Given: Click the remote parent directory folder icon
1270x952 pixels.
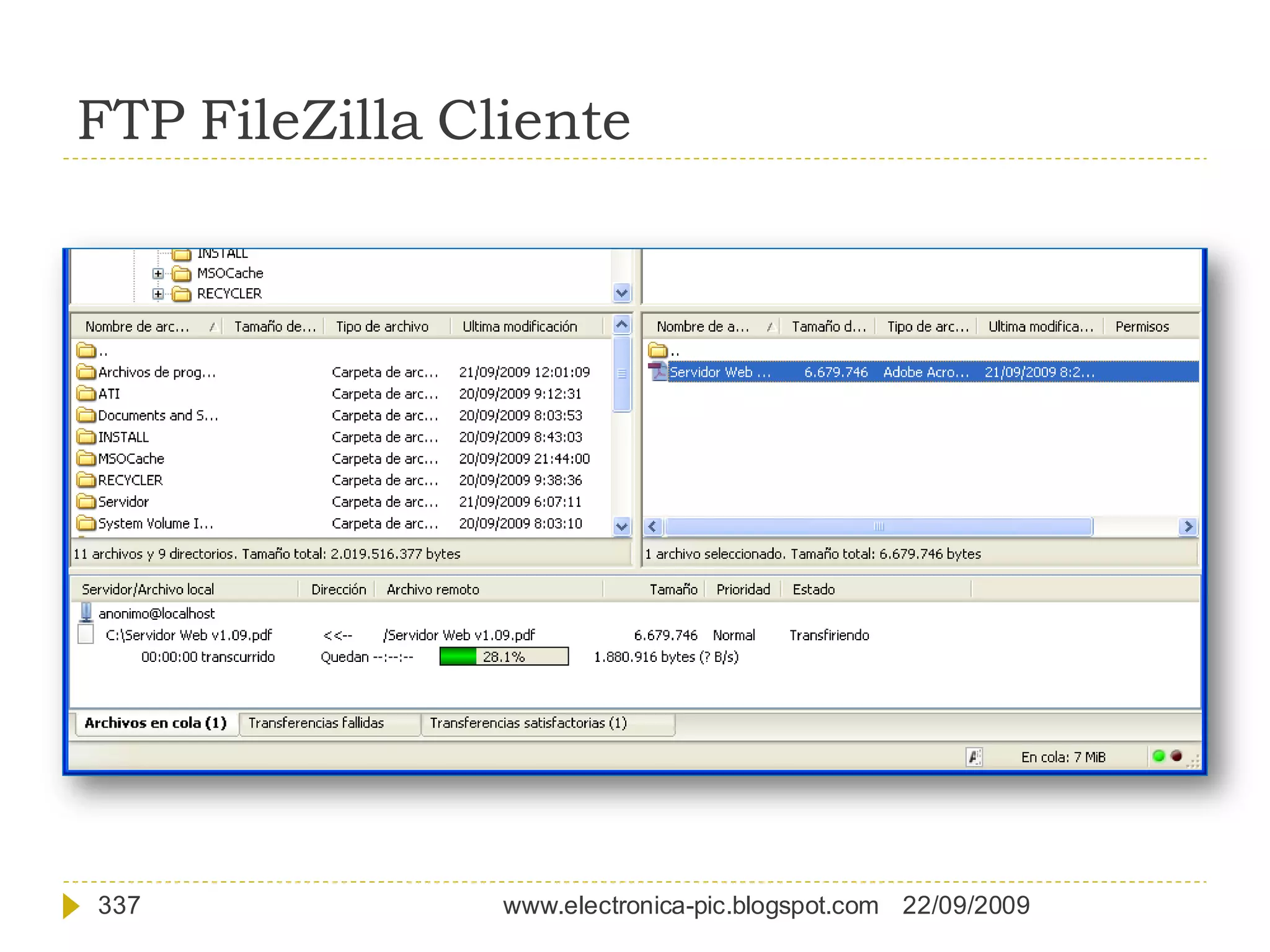Looking at the screenshot, I should coord(657,351).
